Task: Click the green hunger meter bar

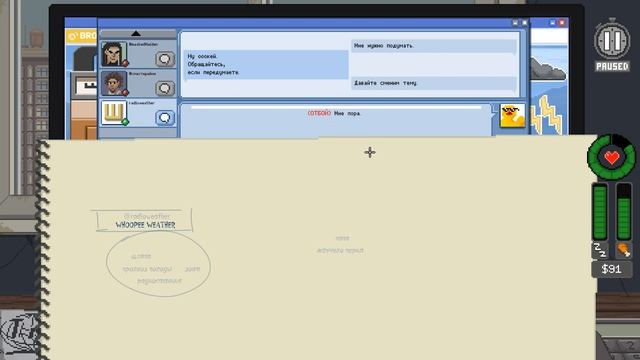Action: [623, 212]
